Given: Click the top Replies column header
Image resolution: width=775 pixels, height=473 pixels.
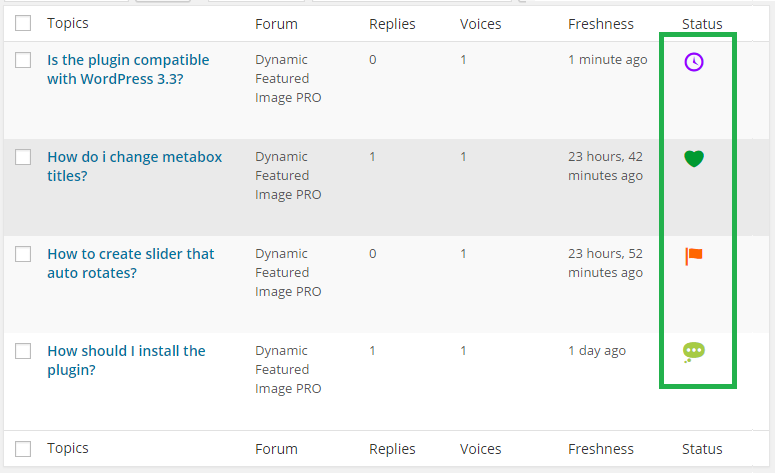Looking at the screenshot, I should [x=392, y=24].
